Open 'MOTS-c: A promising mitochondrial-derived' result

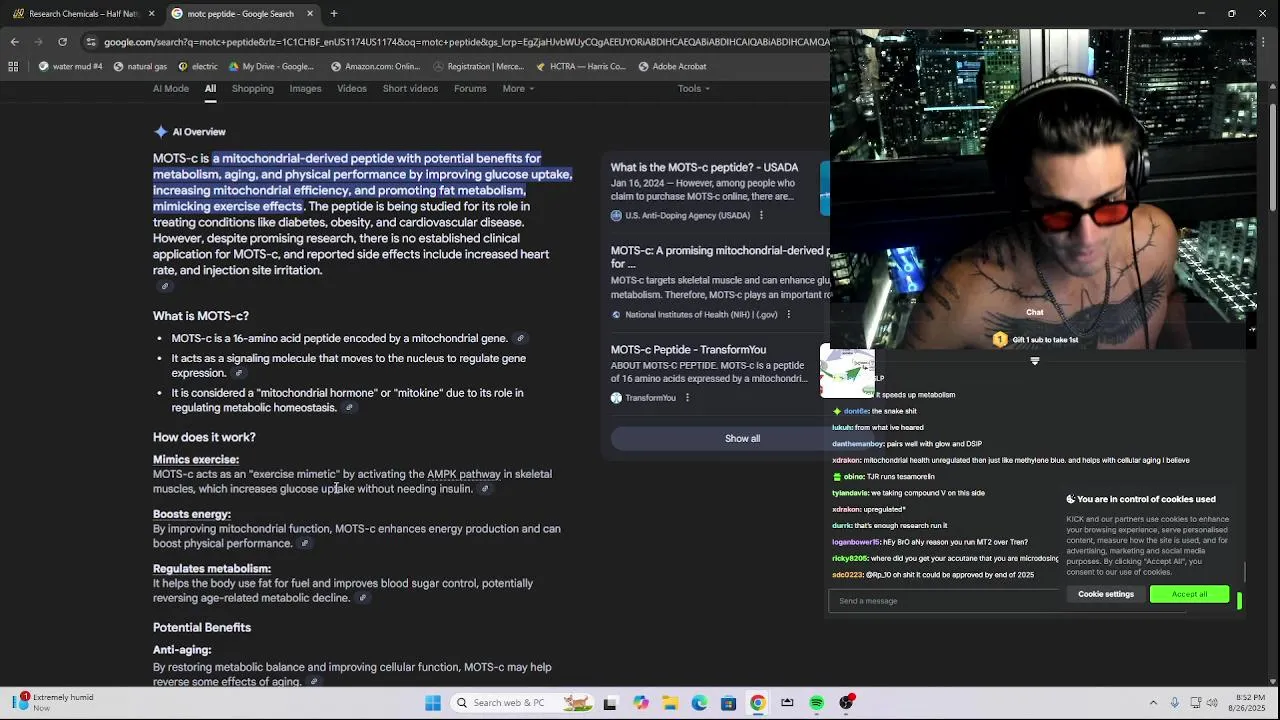[720, 257]
